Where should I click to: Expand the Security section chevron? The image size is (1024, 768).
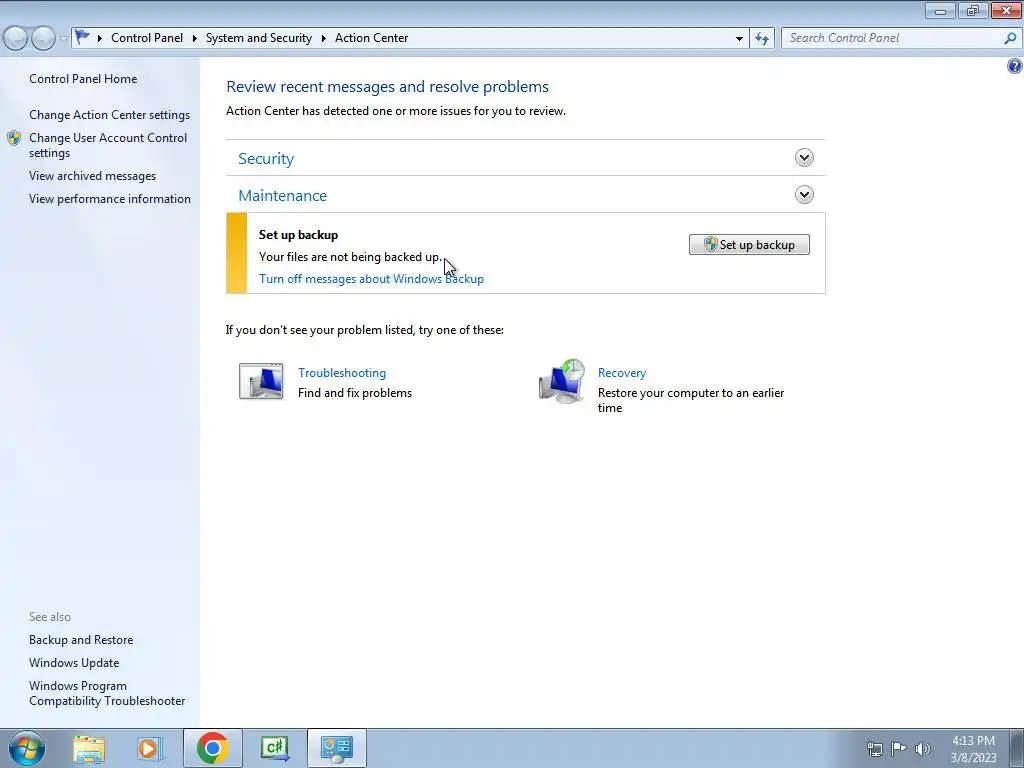pos(804,157)
